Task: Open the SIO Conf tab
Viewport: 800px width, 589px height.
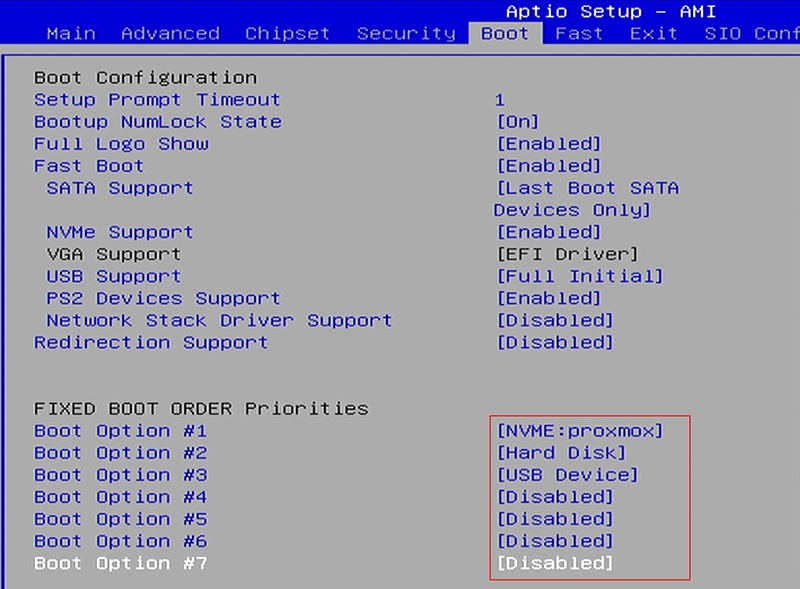Action: [x=752, y=34]
